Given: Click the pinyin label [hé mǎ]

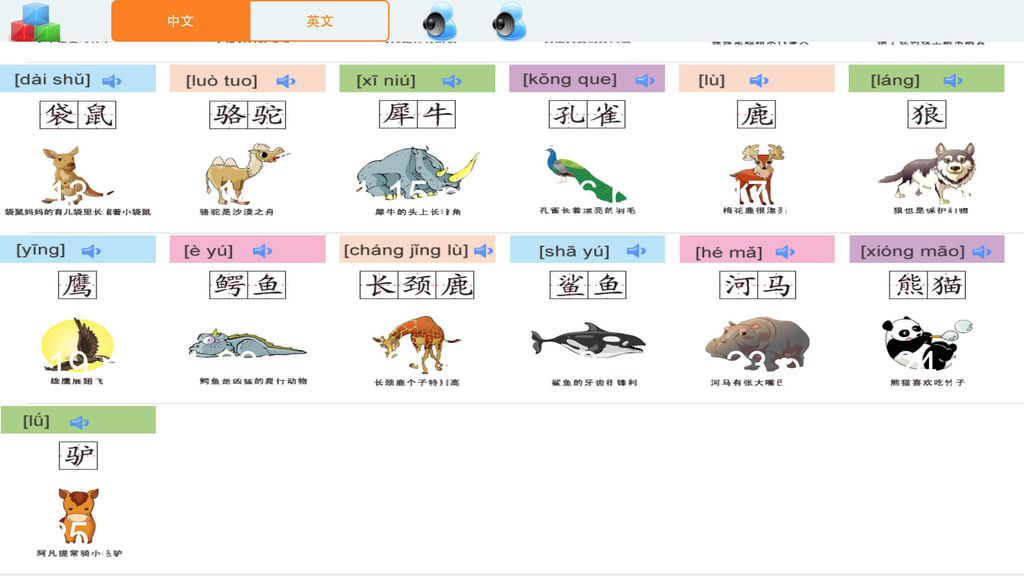Looking at the screenshot, I should [x=729, y=252].
